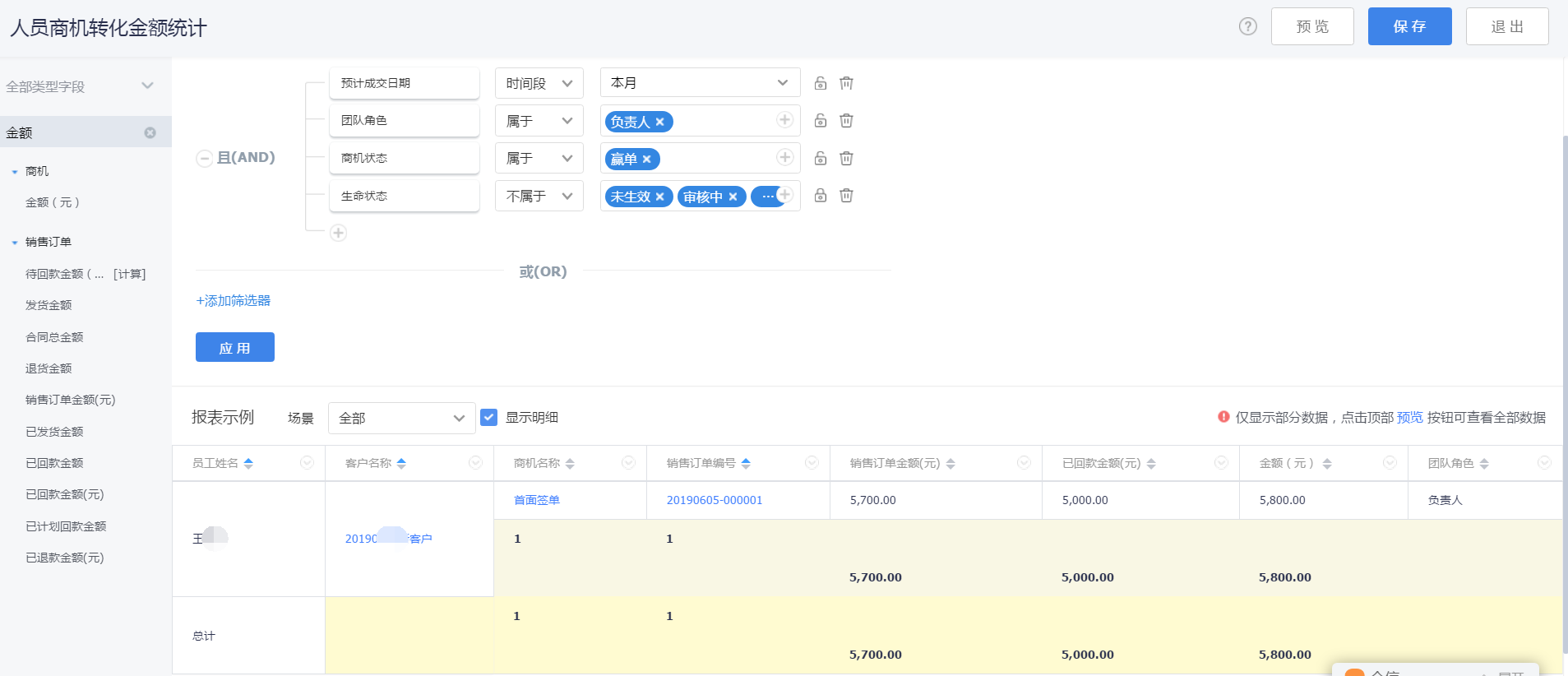Open the 本月 value dropdown
This screenshot has width=1568, height=676.
(x=701, y=83)
